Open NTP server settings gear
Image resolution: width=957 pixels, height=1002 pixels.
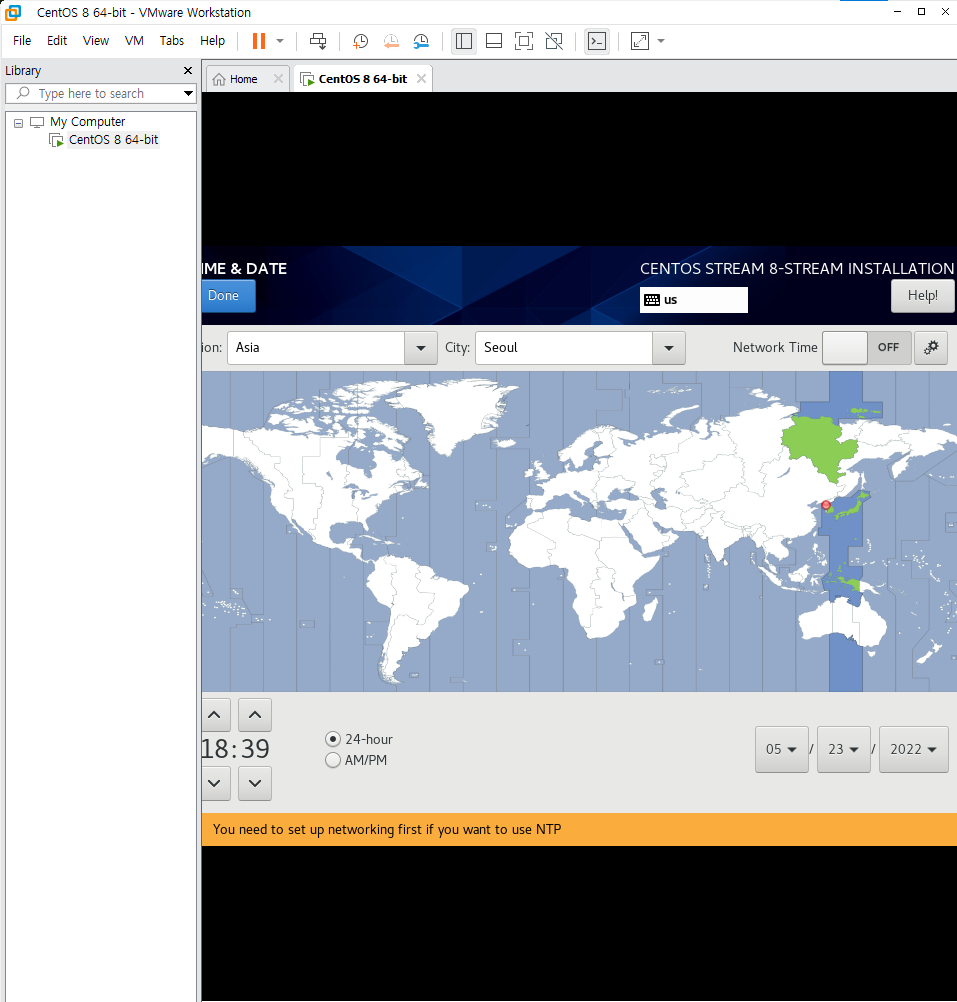click(931, 348)
